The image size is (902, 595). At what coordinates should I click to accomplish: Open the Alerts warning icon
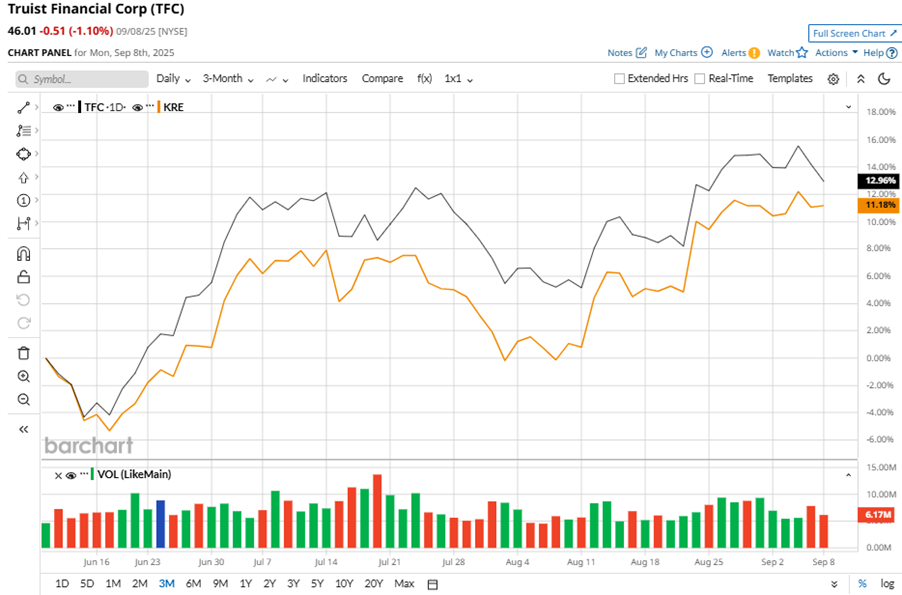click(x=754, y=53)
